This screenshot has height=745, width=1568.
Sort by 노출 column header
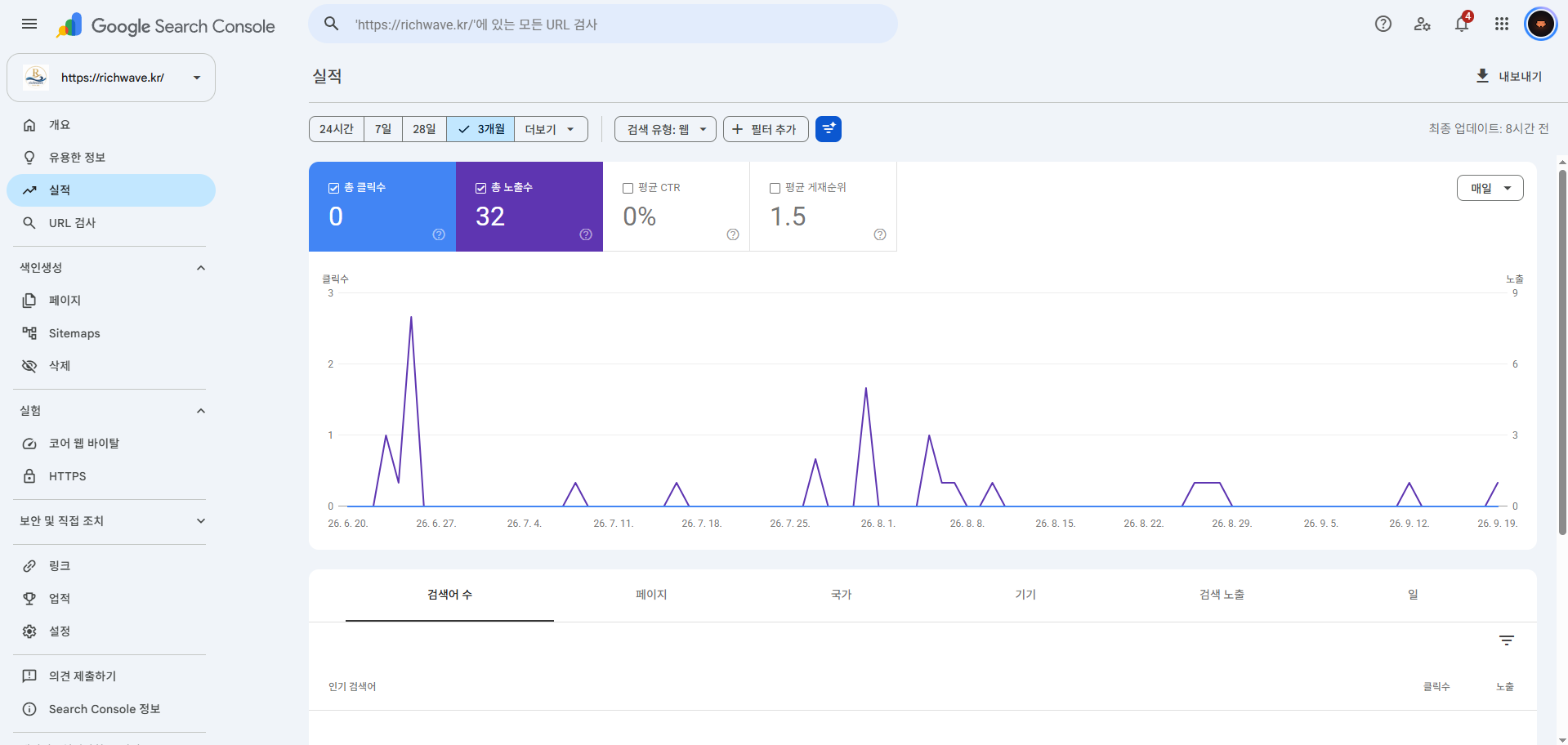point(1505,687)
